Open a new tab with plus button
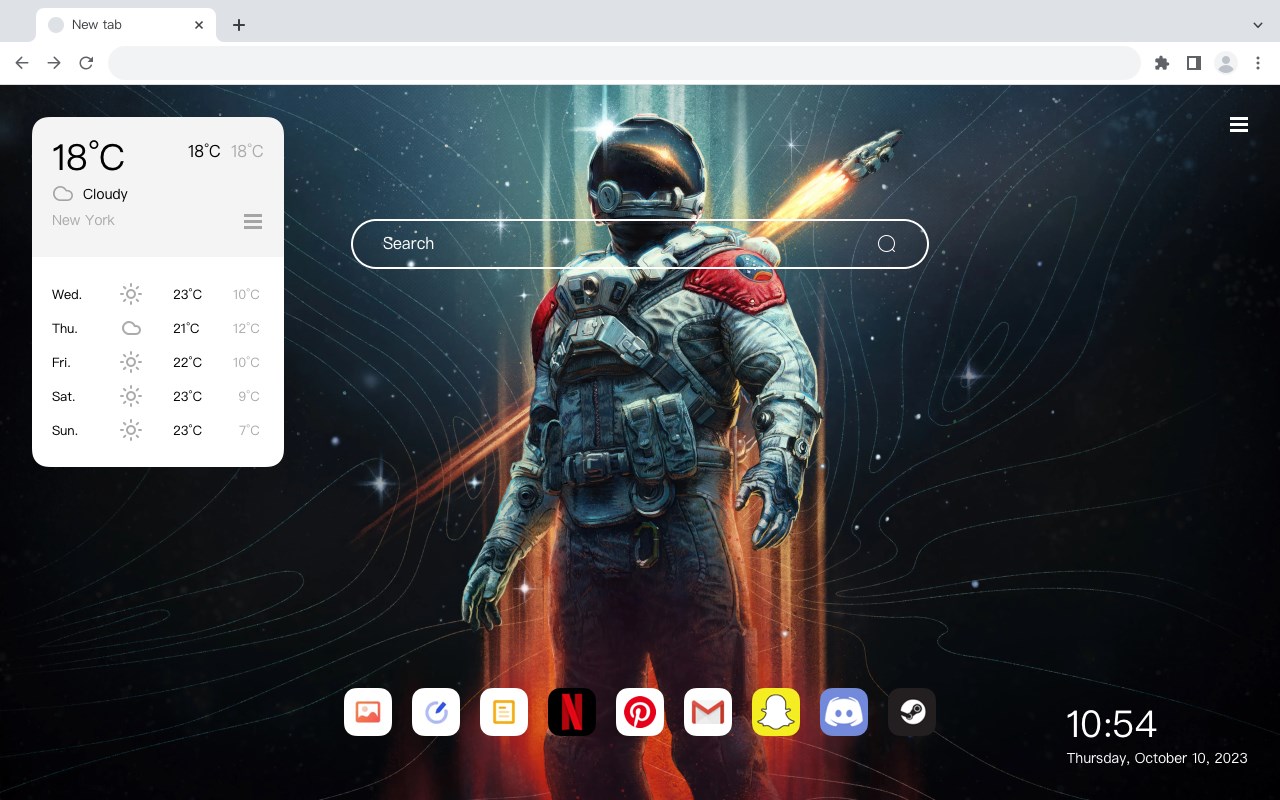This screenshot has height=800, width=1280. [x=238, y=25]
